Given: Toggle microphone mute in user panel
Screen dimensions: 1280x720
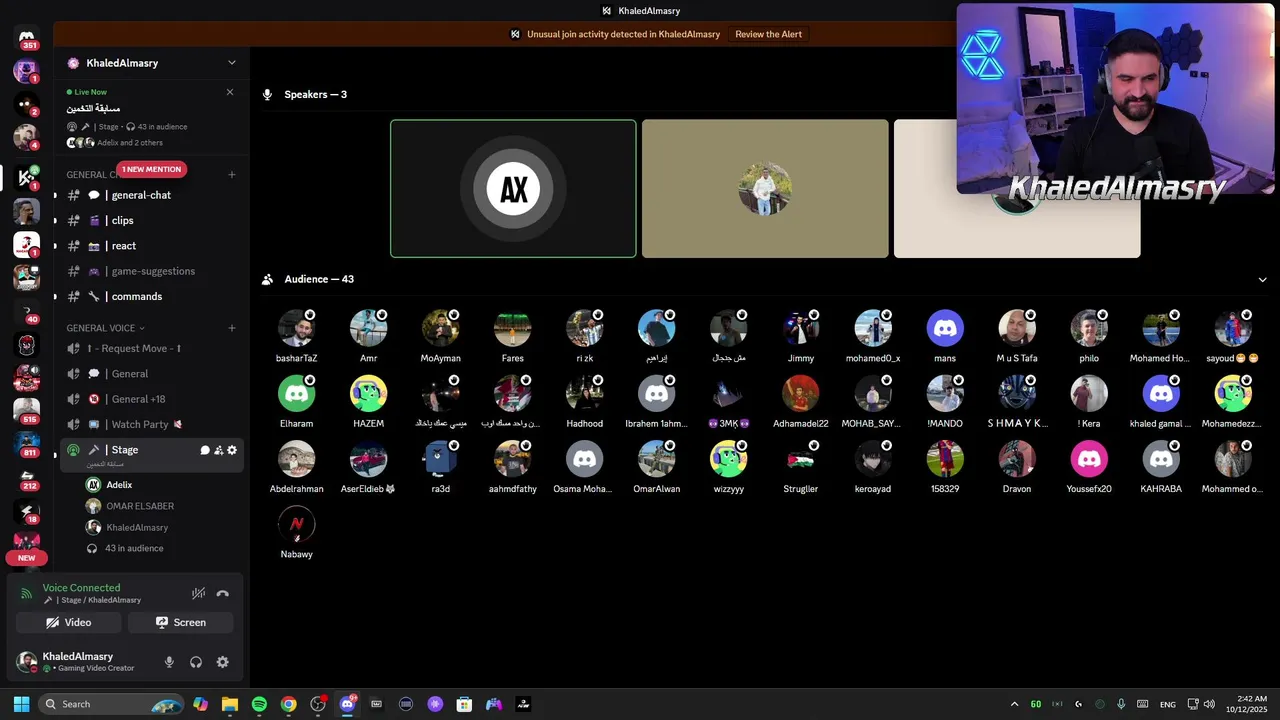Looking at the screenshot, I should [169, 662].
